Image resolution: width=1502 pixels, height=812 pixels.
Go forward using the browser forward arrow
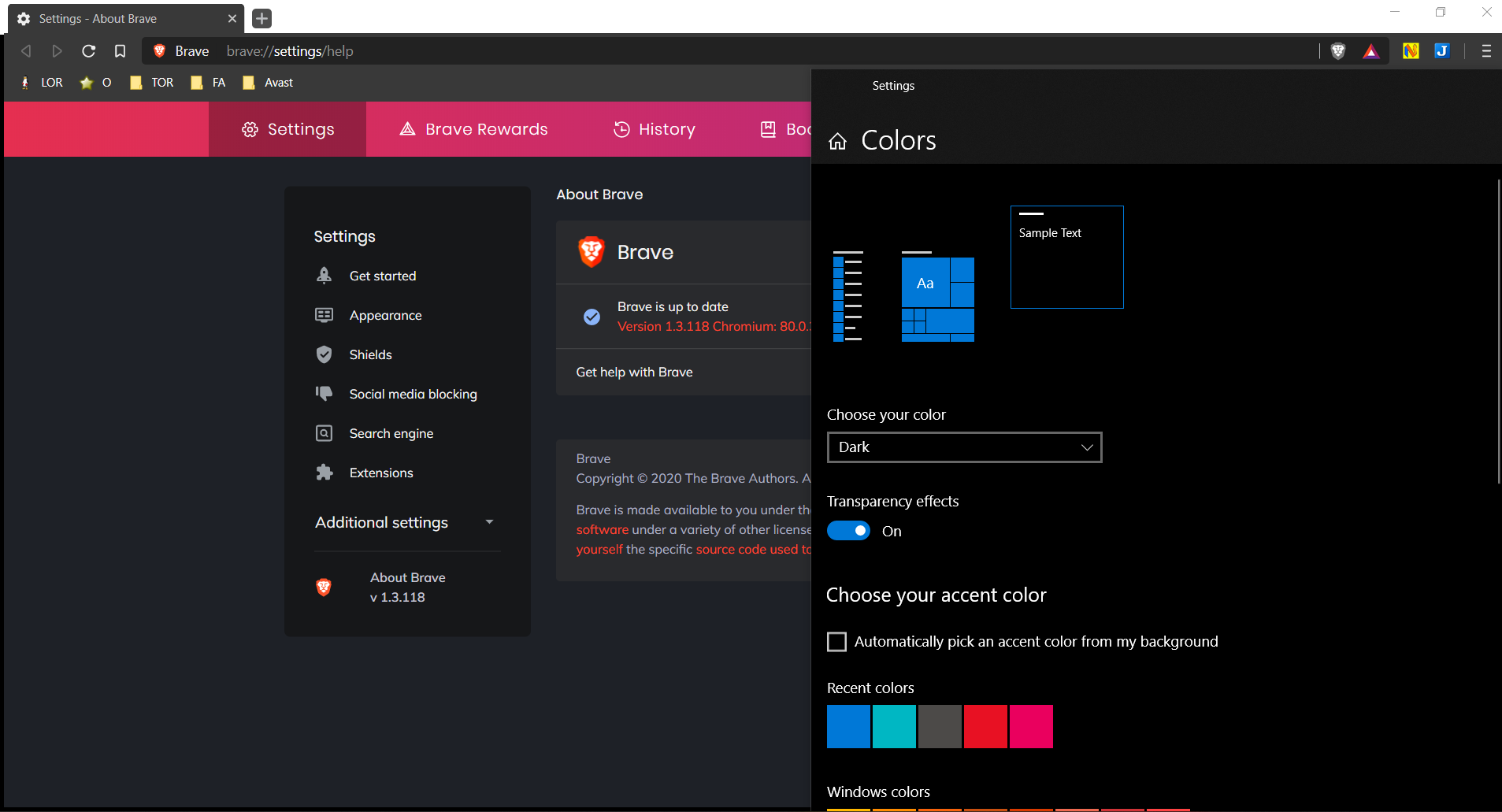point(57,51)
